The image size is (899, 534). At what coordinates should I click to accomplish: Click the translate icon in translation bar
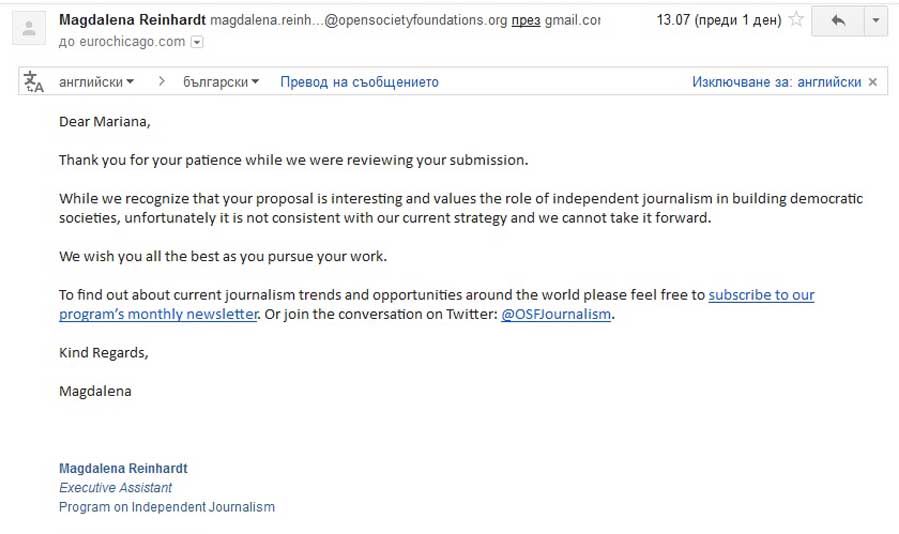tap(34, 82)
